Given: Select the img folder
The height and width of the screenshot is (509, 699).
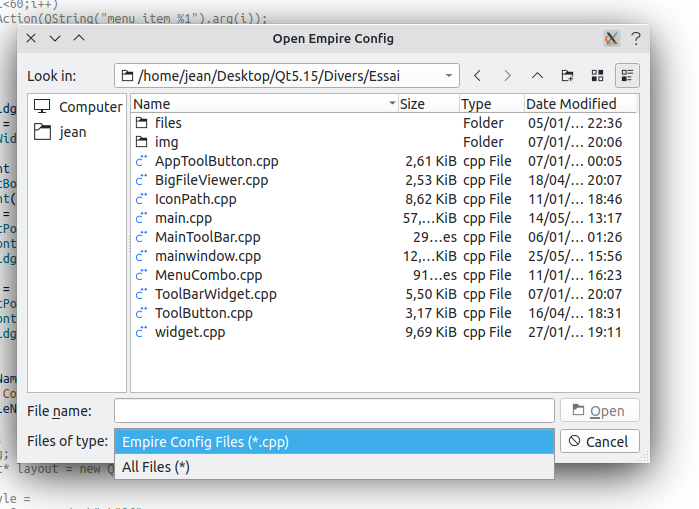Looking at the screenshot, I should [x=166, y=142].
